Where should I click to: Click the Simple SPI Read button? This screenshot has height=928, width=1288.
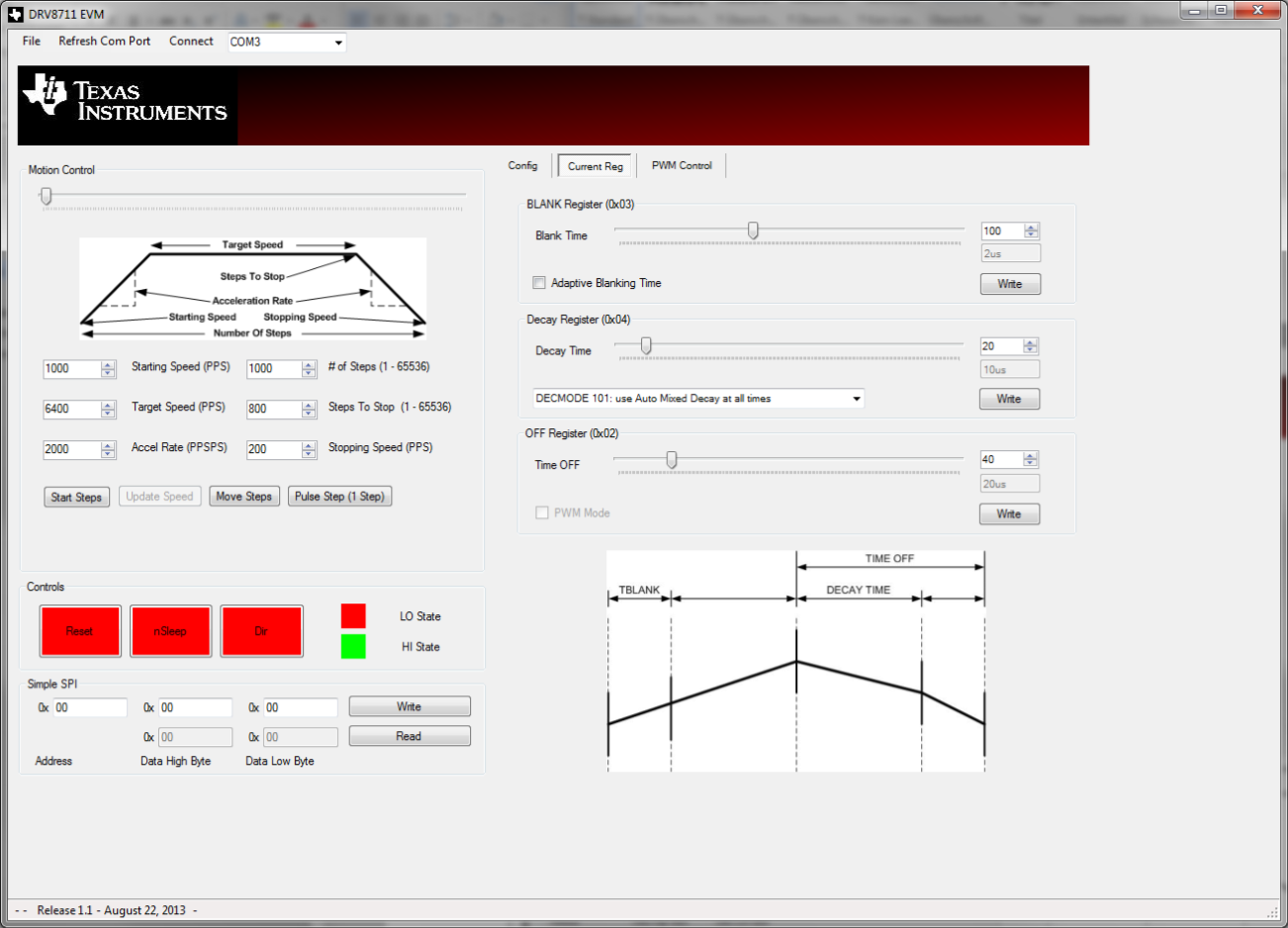coord(410,736)
